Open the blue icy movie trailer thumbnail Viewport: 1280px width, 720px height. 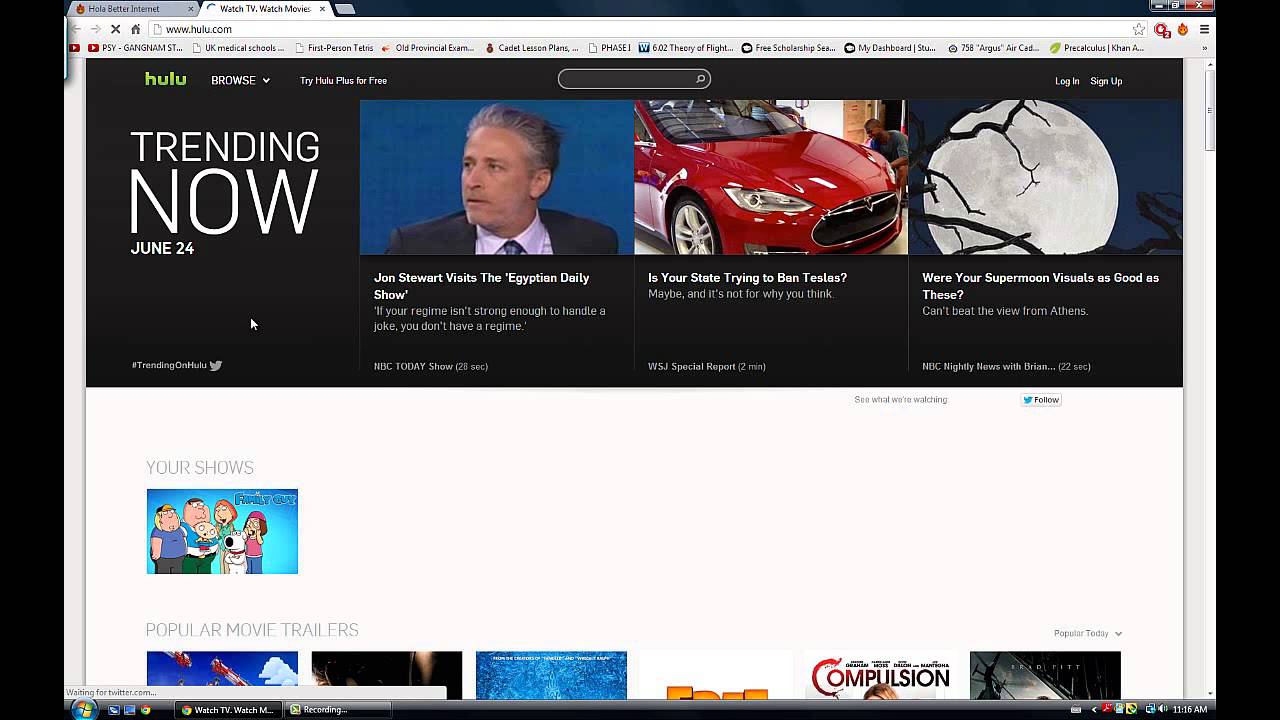(551, 676)
